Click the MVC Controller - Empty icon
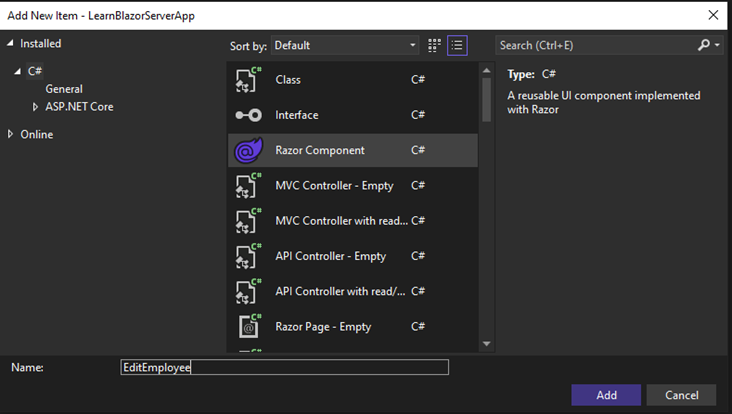 (x=248, y=185)
